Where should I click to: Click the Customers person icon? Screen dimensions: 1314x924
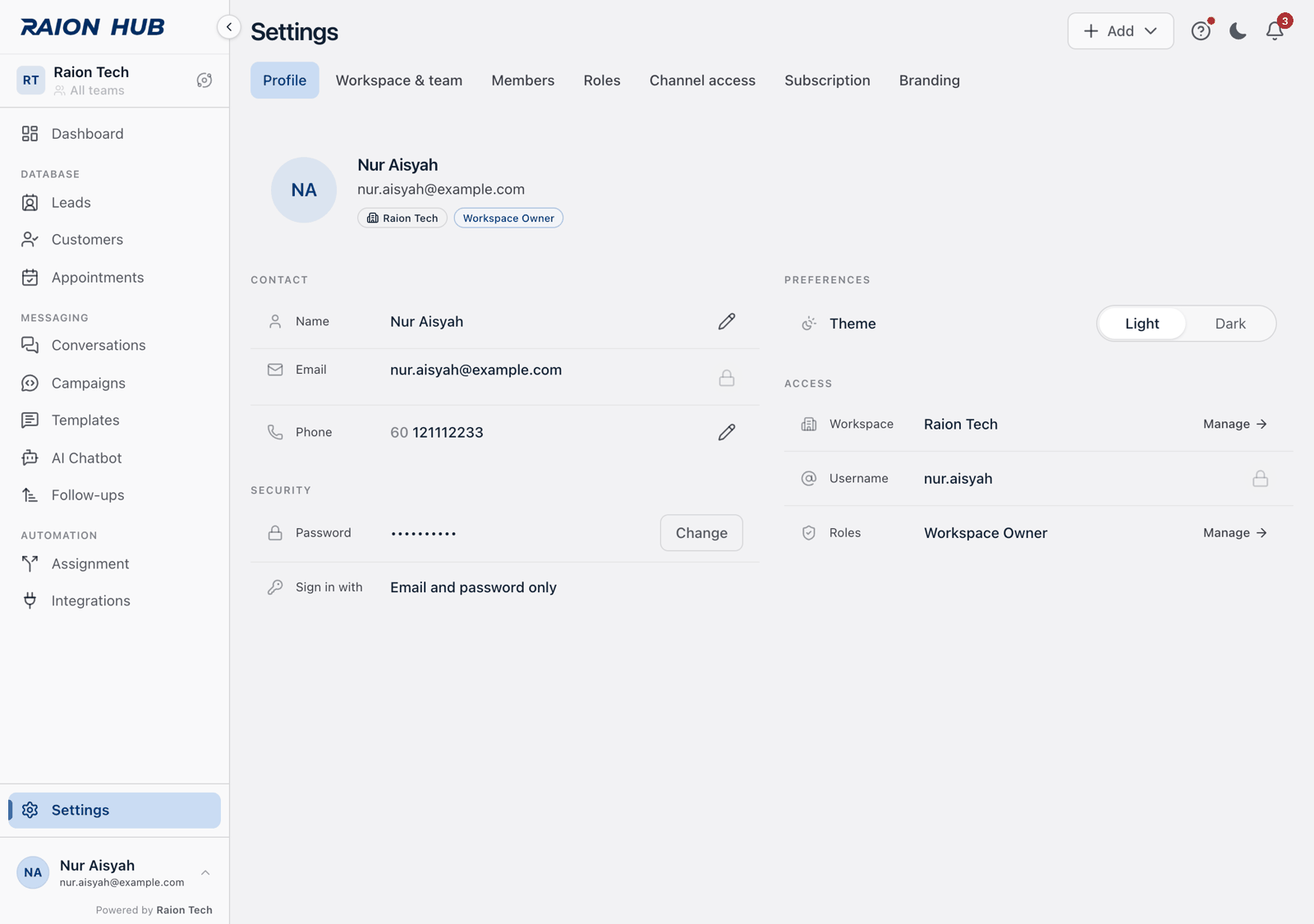tap(30, 240)
